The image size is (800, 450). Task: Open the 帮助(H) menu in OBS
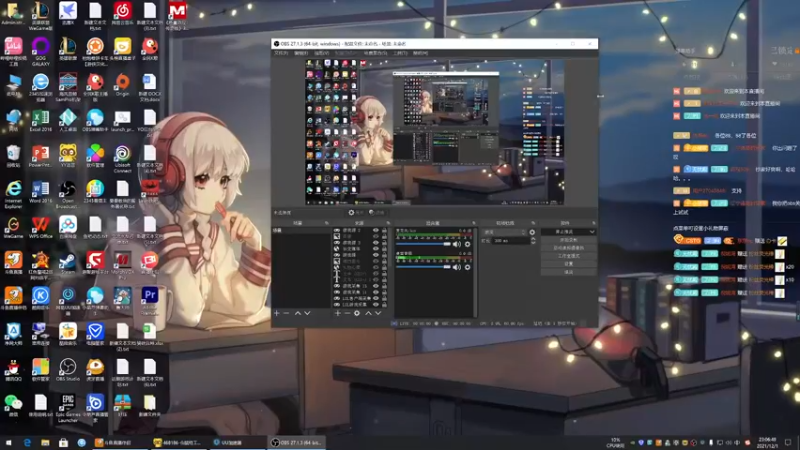tap(420, 53)
